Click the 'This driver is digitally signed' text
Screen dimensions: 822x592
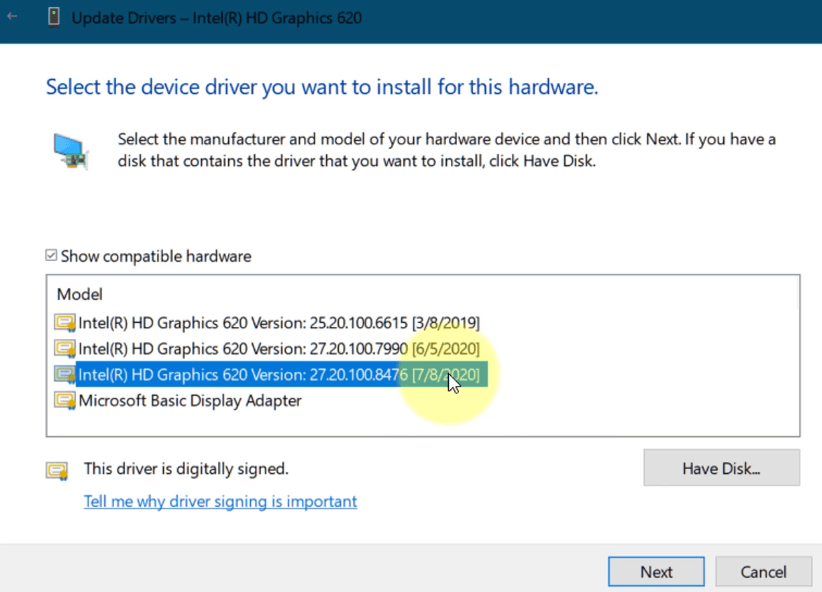(186, 468)
